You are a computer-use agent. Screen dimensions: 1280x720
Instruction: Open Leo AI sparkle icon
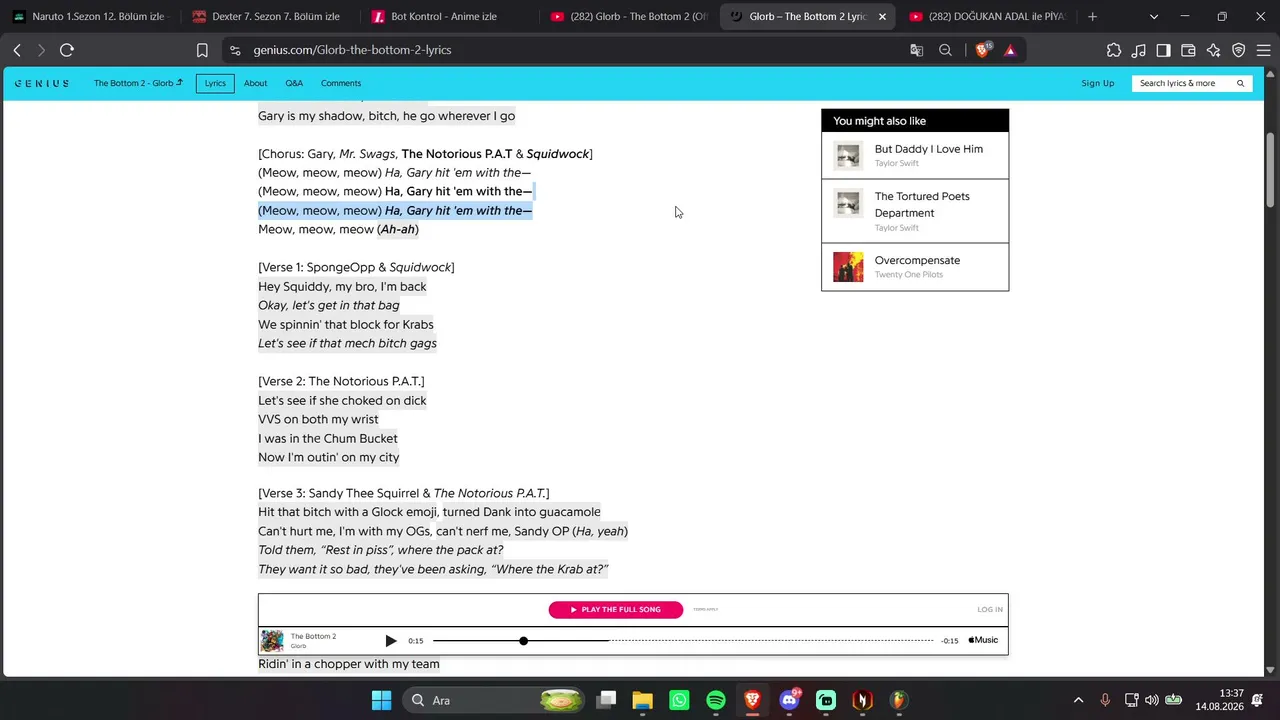point(1214,50)
